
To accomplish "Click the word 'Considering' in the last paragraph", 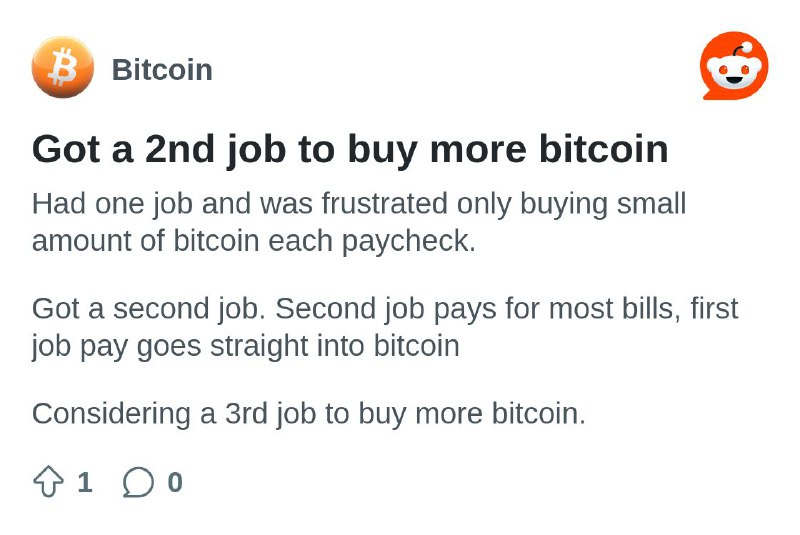I will [x=111, y=414].
